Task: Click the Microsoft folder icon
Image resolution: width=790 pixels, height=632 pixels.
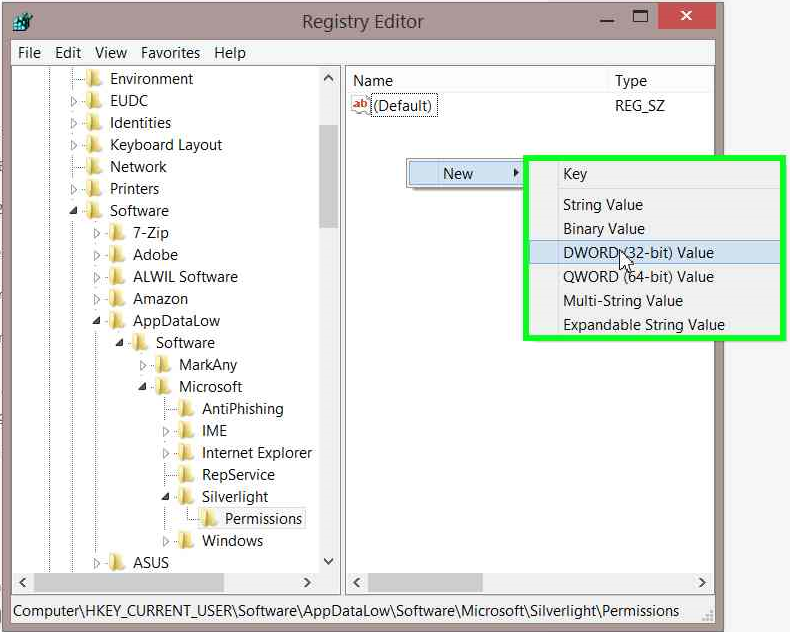Action: tap(163, 387)
